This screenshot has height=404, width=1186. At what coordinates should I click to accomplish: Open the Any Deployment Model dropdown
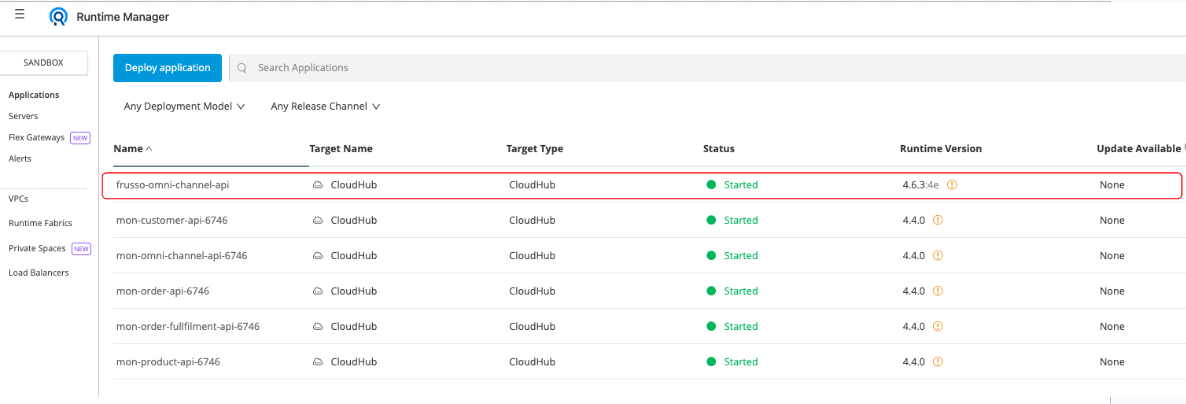pos(184,106)
